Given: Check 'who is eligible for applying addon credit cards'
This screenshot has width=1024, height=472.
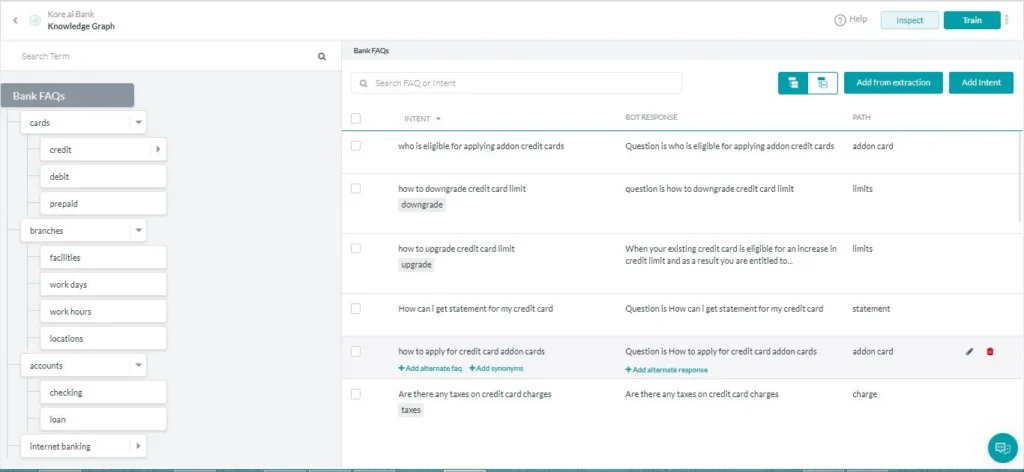Looking at the screenshot, I should coord(356,146).
